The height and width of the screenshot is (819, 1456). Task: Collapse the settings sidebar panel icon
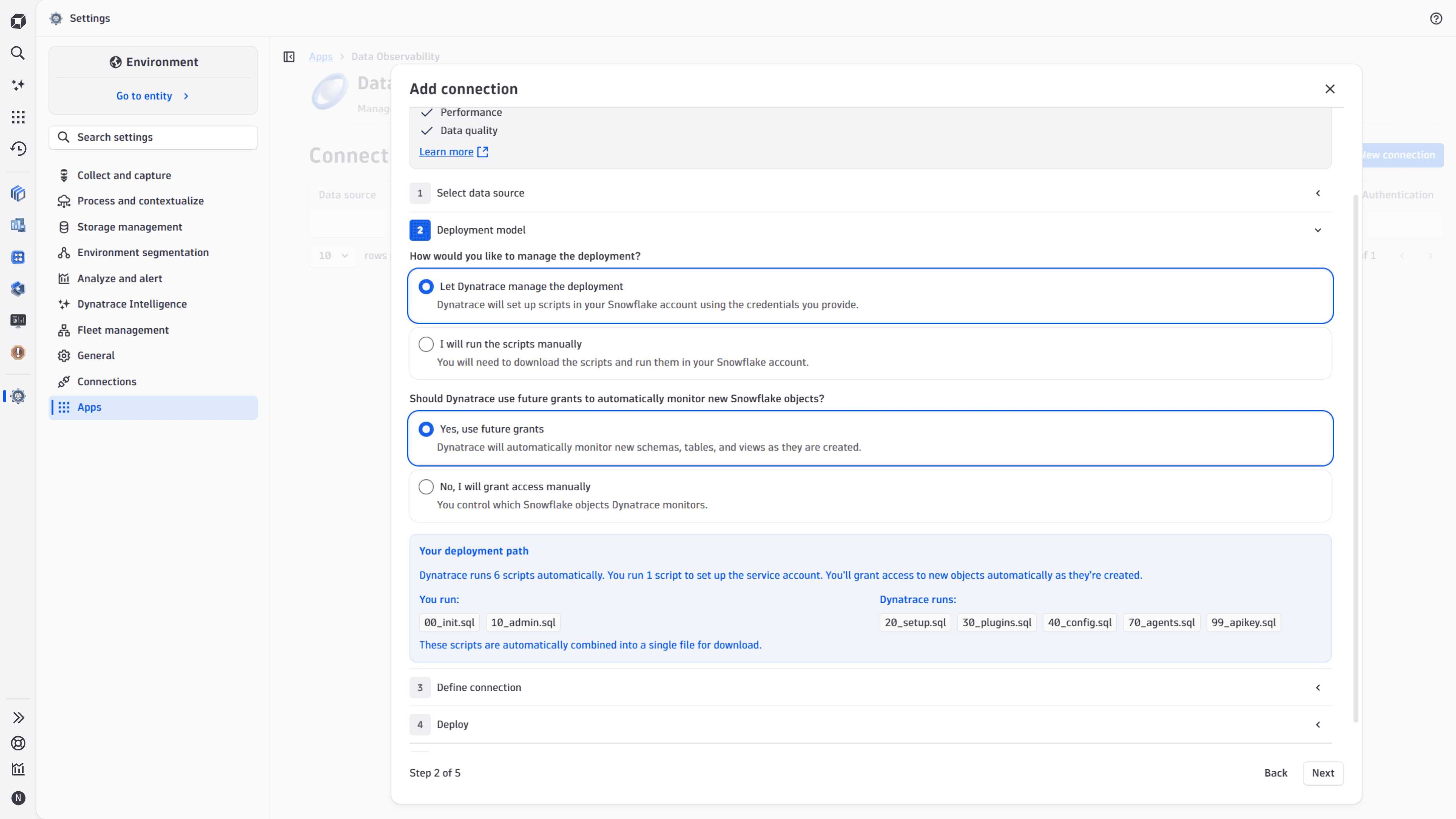289,56
